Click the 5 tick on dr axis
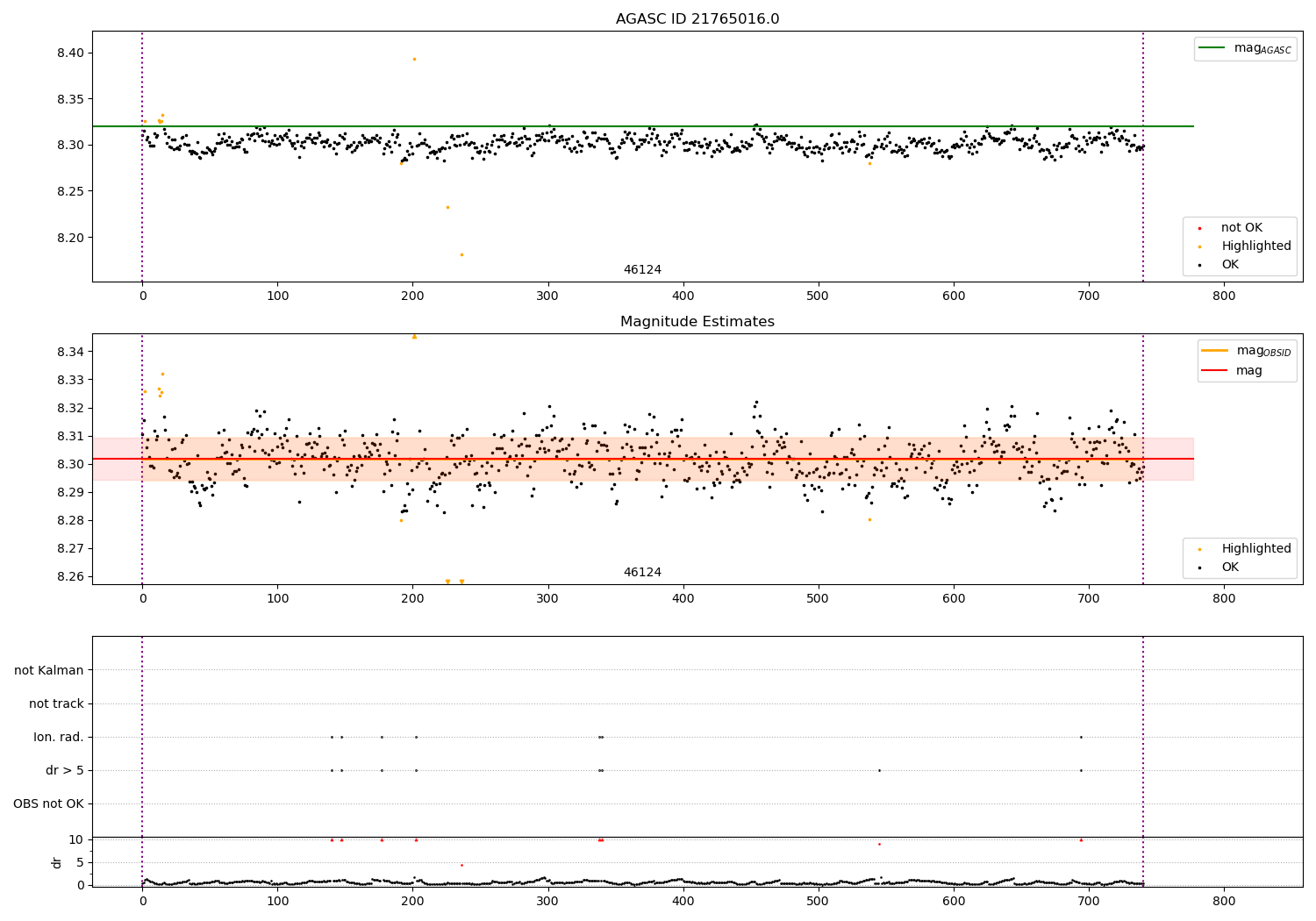The height and width of the screenshot is (921, 1316). (x=81, y=862)
